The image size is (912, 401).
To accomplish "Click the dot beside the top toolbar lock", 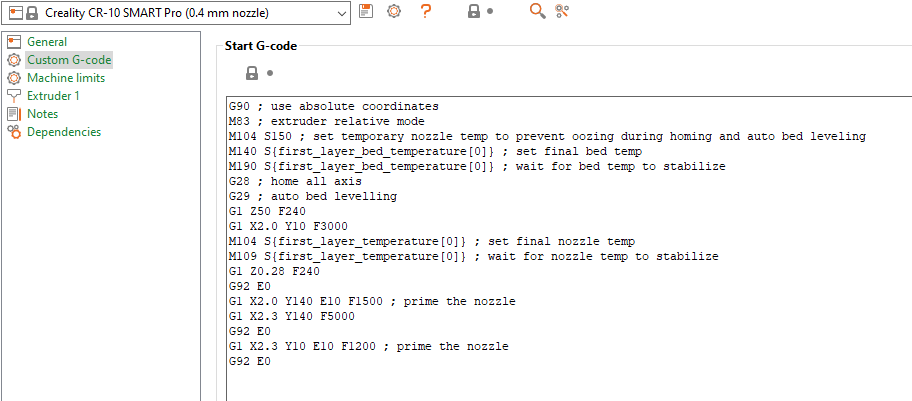I will (490, 12).
